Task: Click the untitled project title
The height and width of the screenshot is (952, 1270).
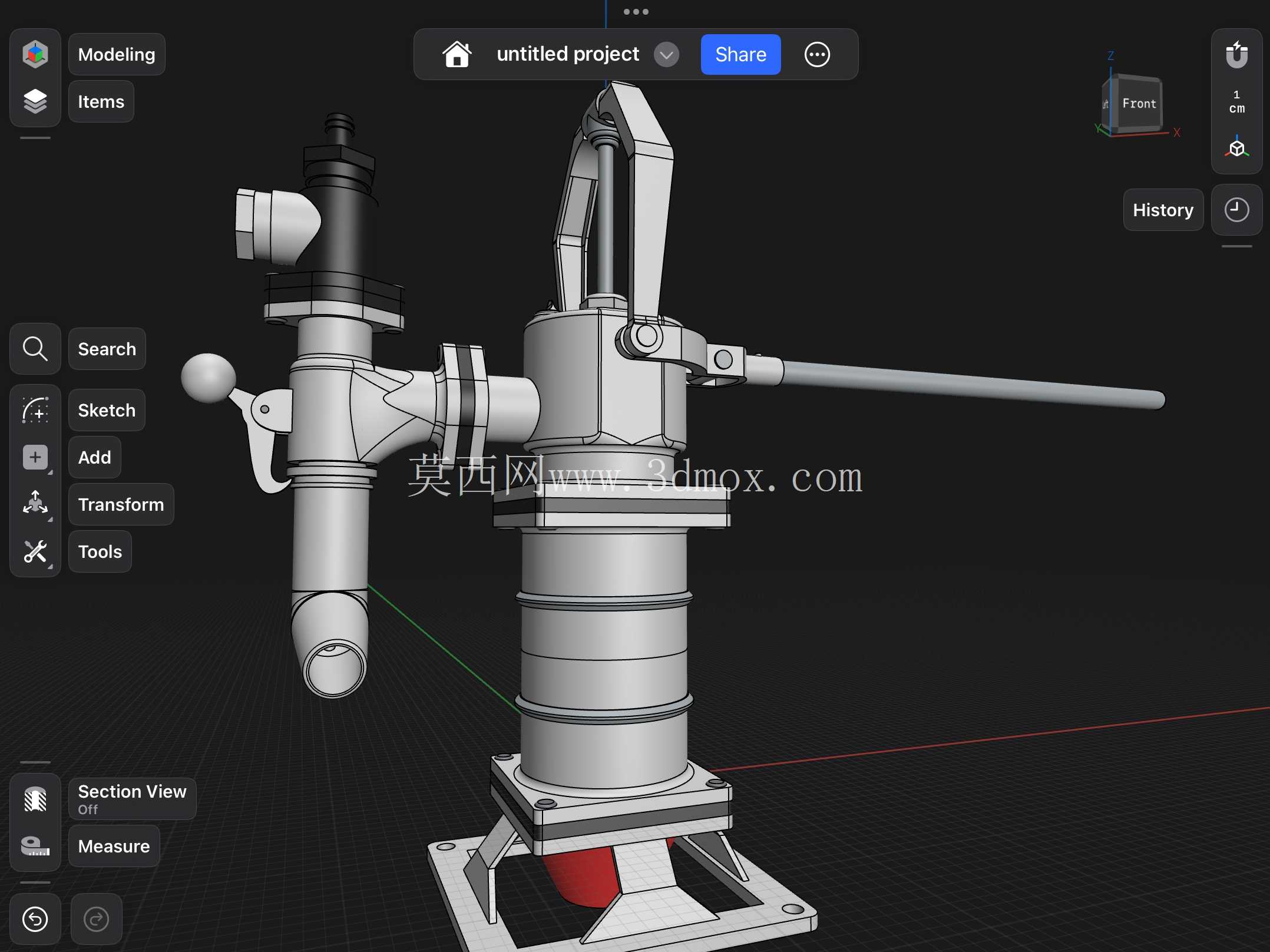Action: [x=567, y=54]
